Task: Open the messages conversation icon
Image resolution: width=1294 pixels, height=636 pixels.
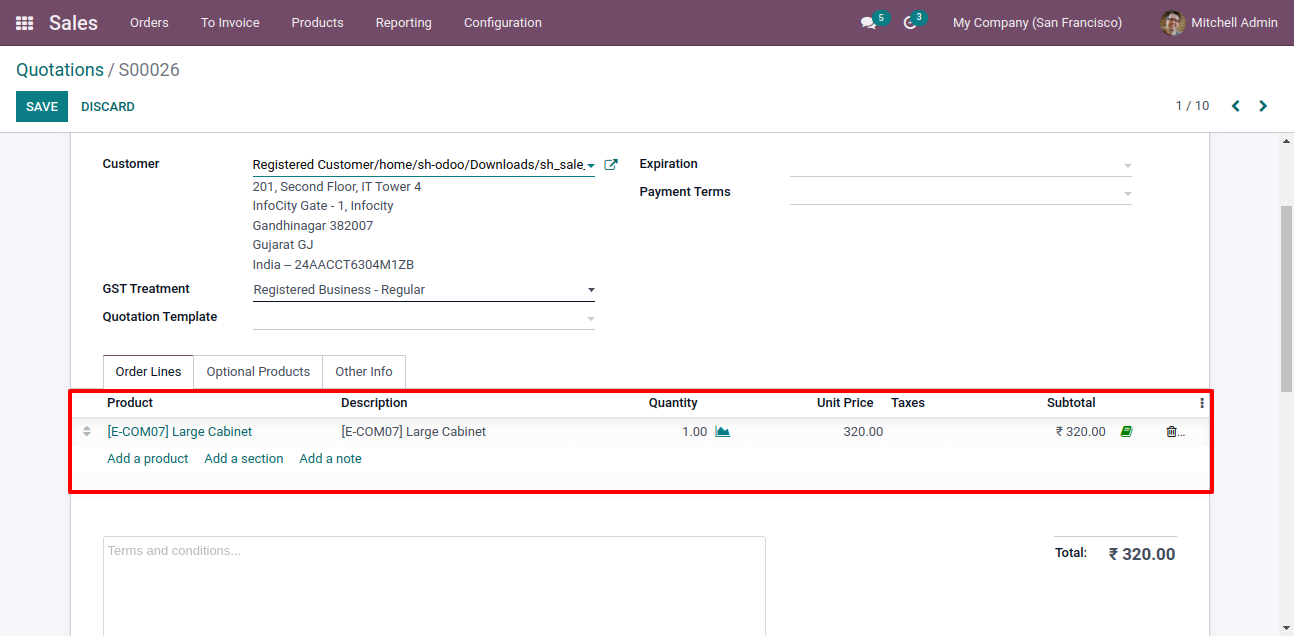Action: point(868,23)
